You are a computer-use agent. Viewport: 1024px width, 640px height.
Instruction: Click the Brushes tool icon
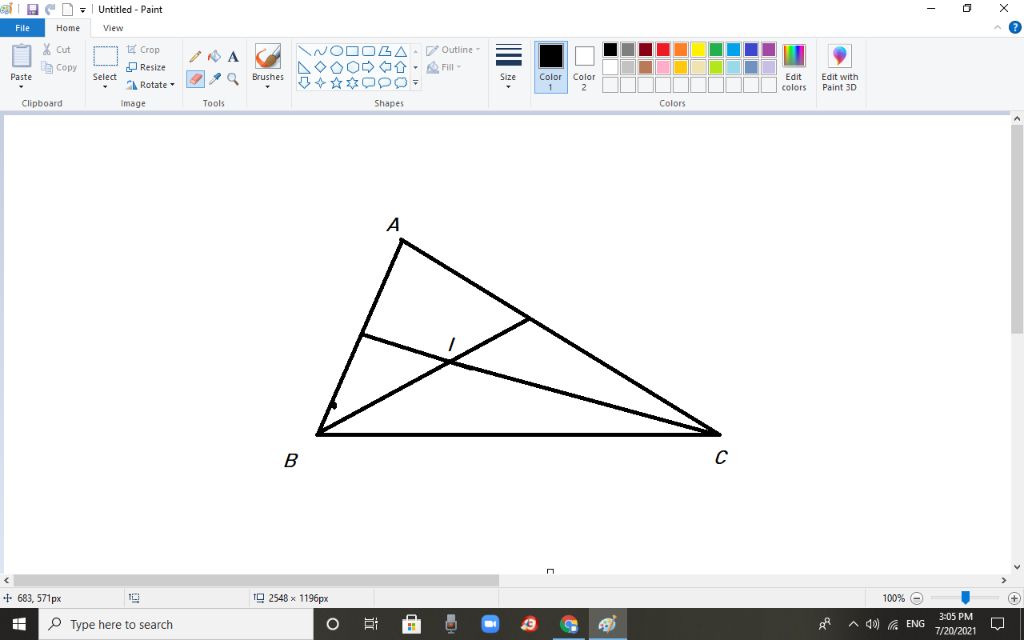[268, 56]
